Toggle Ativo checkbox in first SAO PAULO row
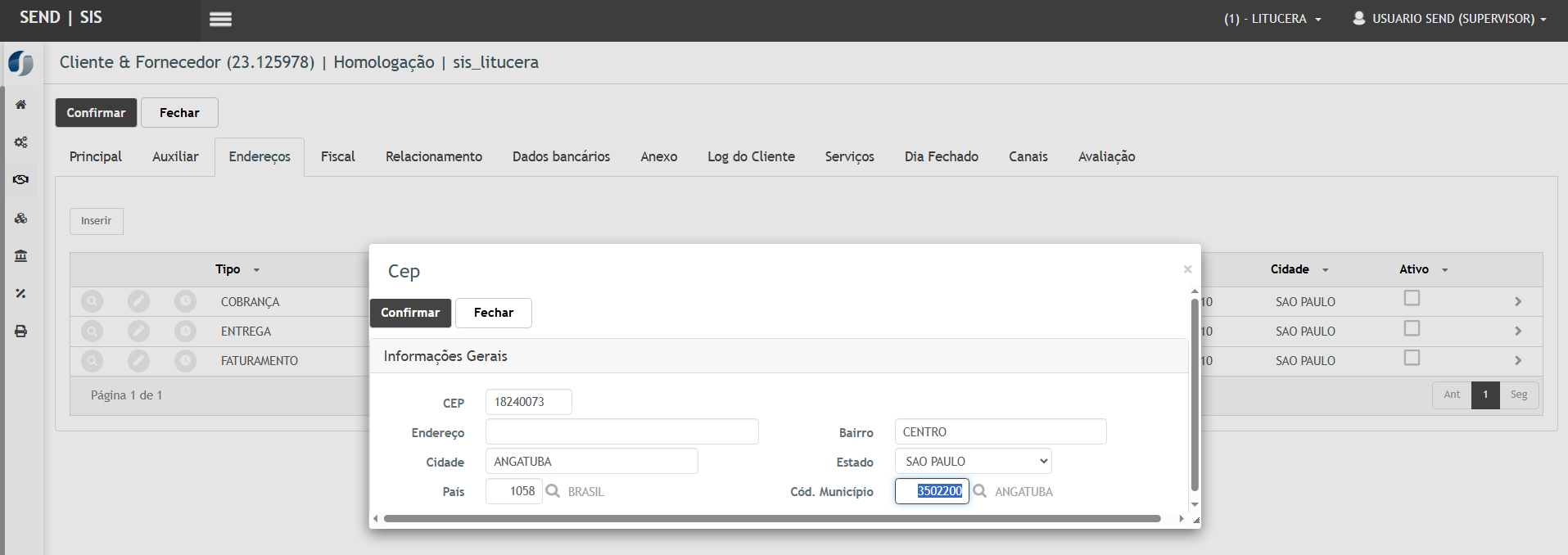 pyautogui.click(x=1412, y=299)
